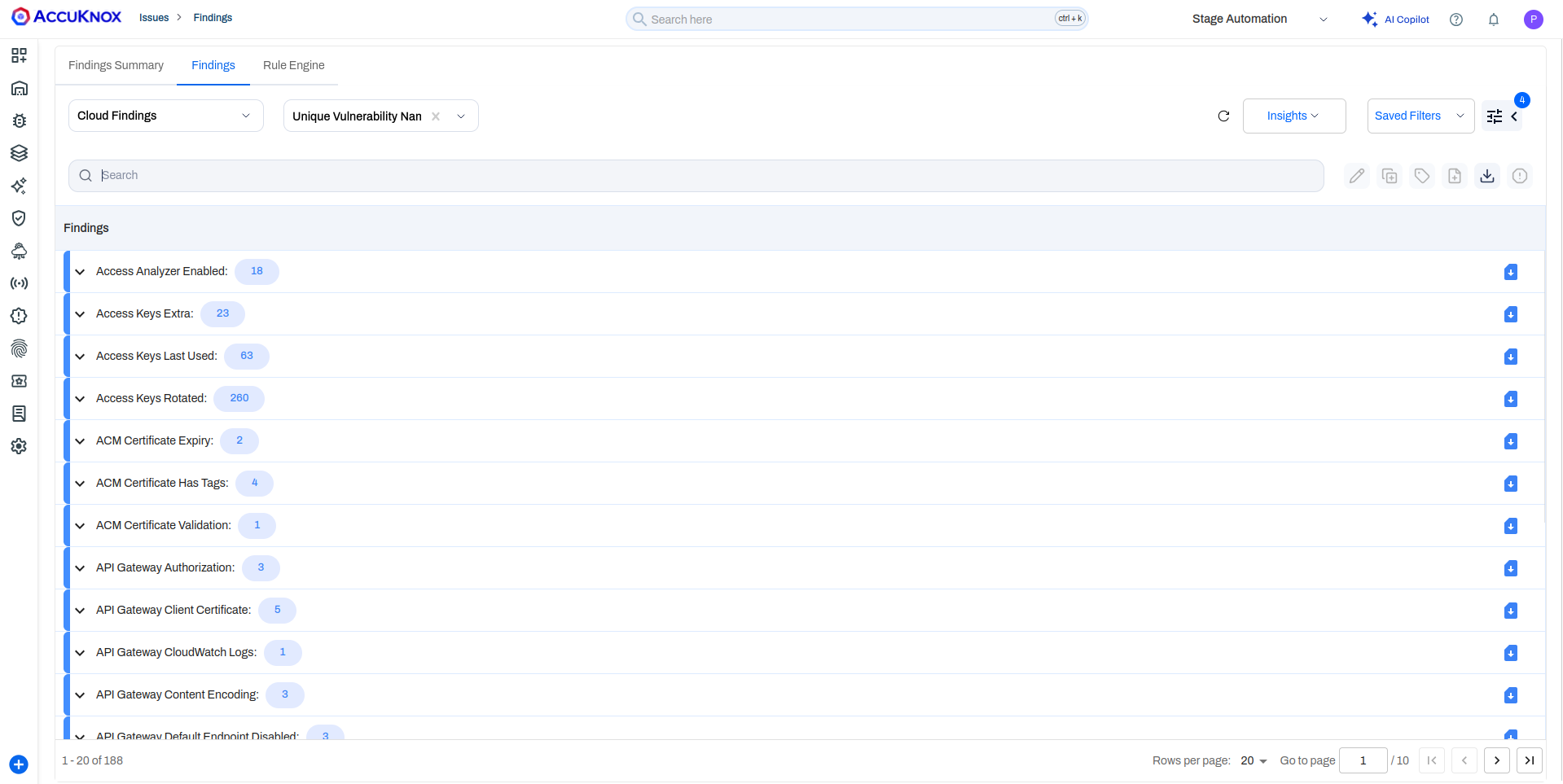1563x784 pixels.
Task: Click the refresh findings icon
Action: pyautogui.click(x=1223, y=116)
